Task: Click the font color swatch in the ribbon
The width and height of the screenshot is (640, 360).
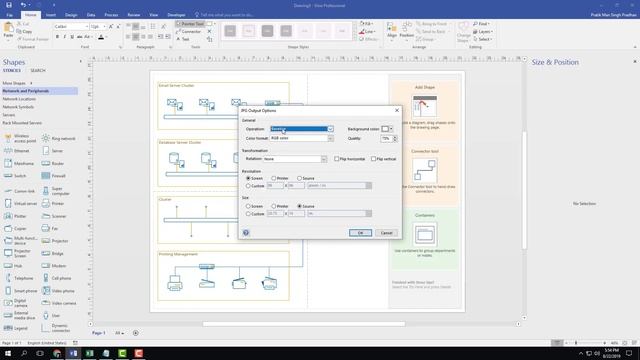Action: pyautogui.click(x=101, y=37)
